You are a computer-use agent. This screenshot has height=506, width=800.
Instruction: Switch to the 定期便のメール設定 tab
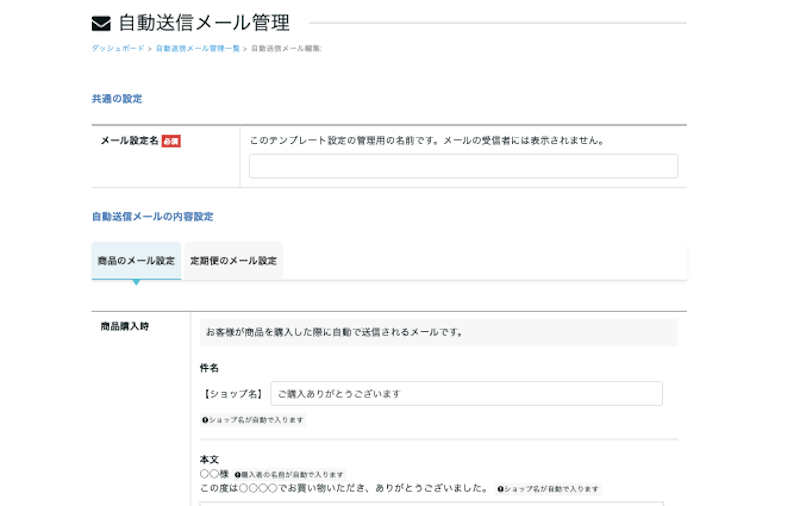click(233, 261)
